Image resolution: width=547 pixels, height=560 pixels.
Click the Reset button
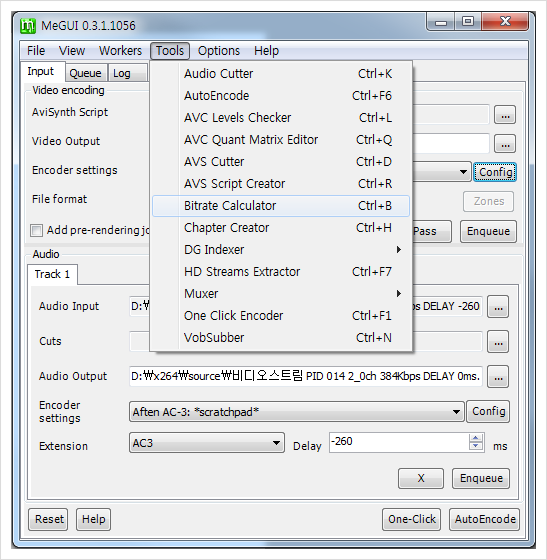[49, 519]
